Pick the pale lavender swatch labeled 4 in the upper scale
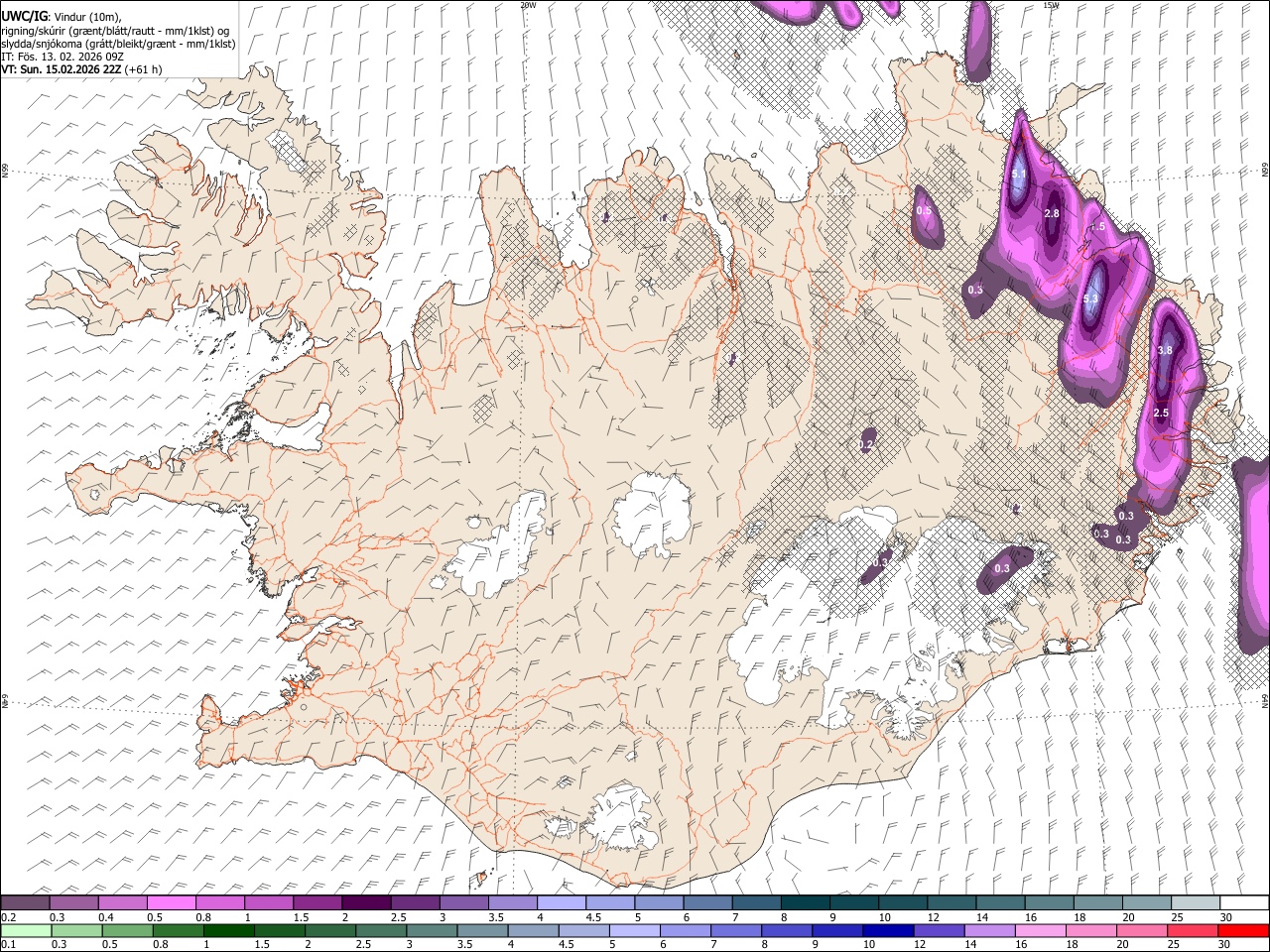Viewport: 1270px width, 952px height. (562, 903)
